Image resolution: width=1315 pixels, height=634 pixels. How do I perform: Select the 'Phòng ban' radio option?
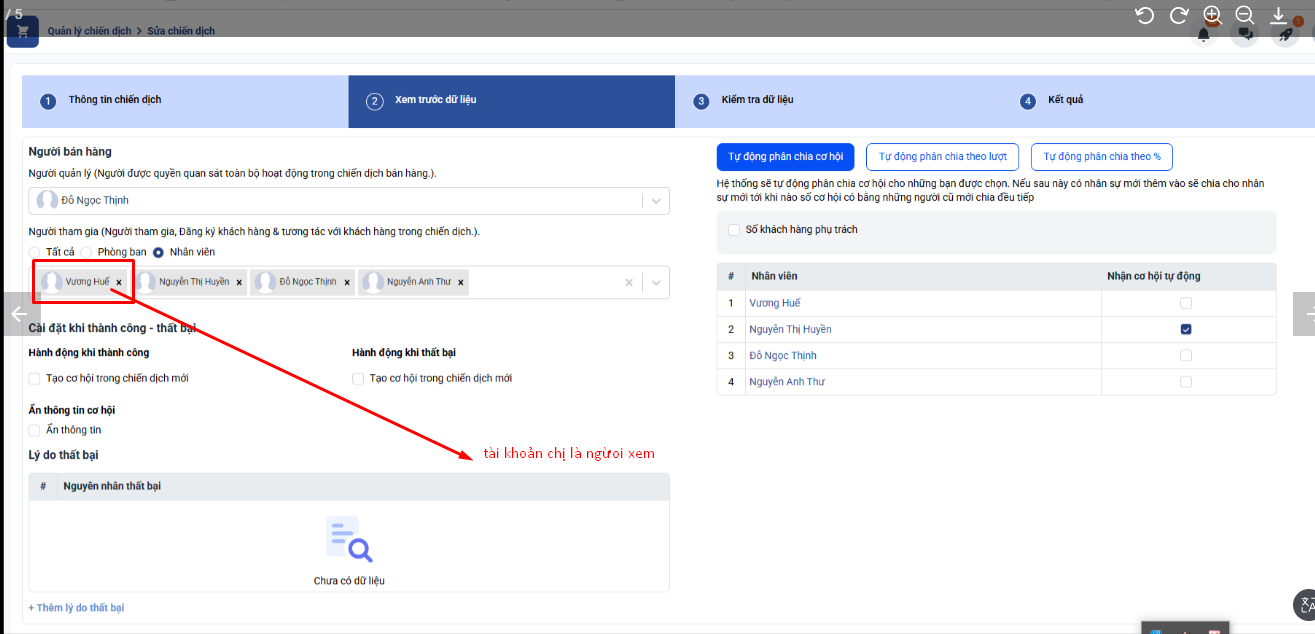pyautogui.click(x=87, y=252)
